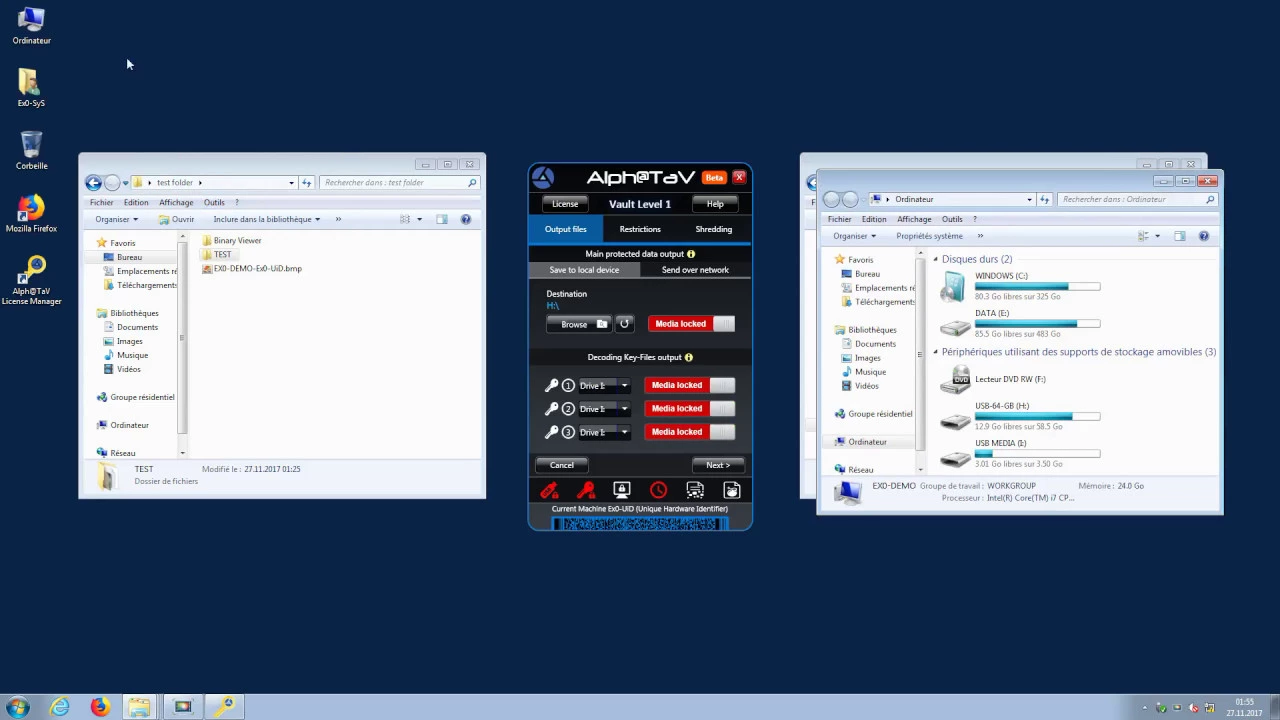Select the Binary Viewer folder

pyautogui.click(x=231, y=240)
